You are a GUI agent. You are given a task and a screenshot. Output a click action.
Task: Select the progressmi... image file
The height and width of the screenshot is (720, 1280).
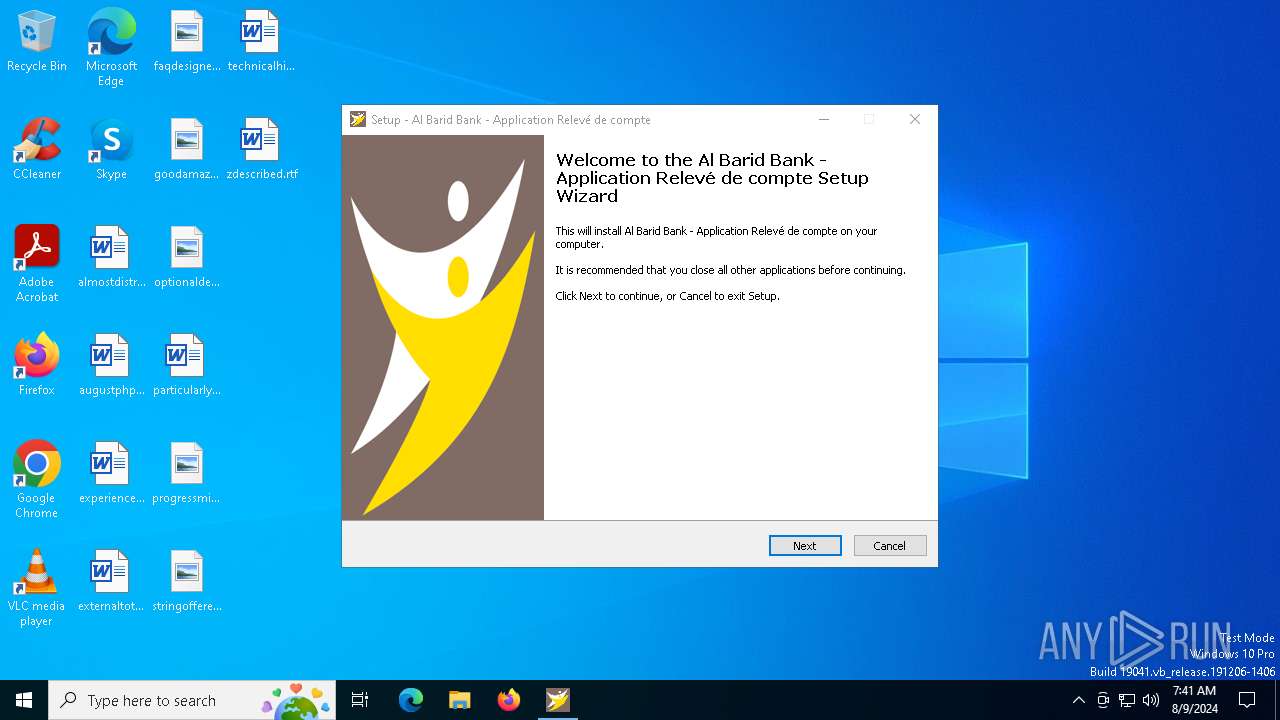[187, 473]
